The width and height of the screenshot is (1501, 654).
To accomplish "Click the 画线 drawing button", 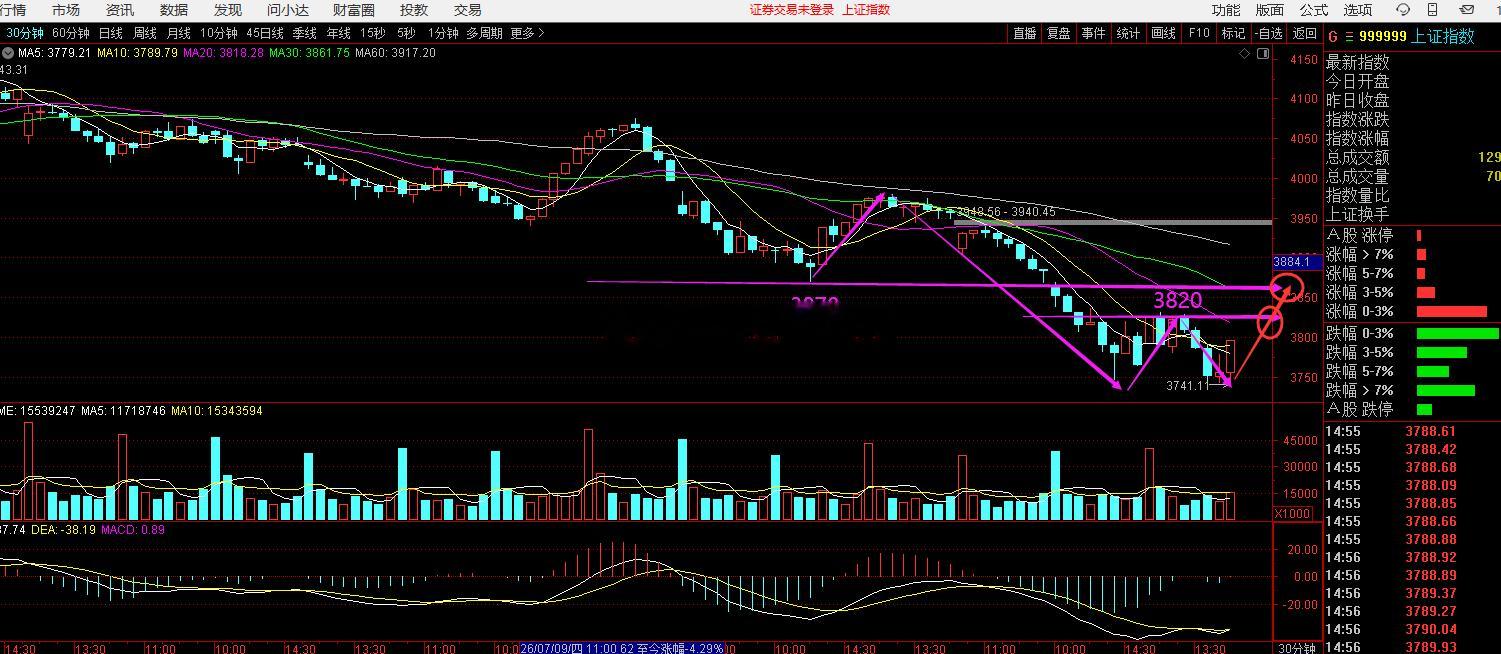I will click(1163, 33).
